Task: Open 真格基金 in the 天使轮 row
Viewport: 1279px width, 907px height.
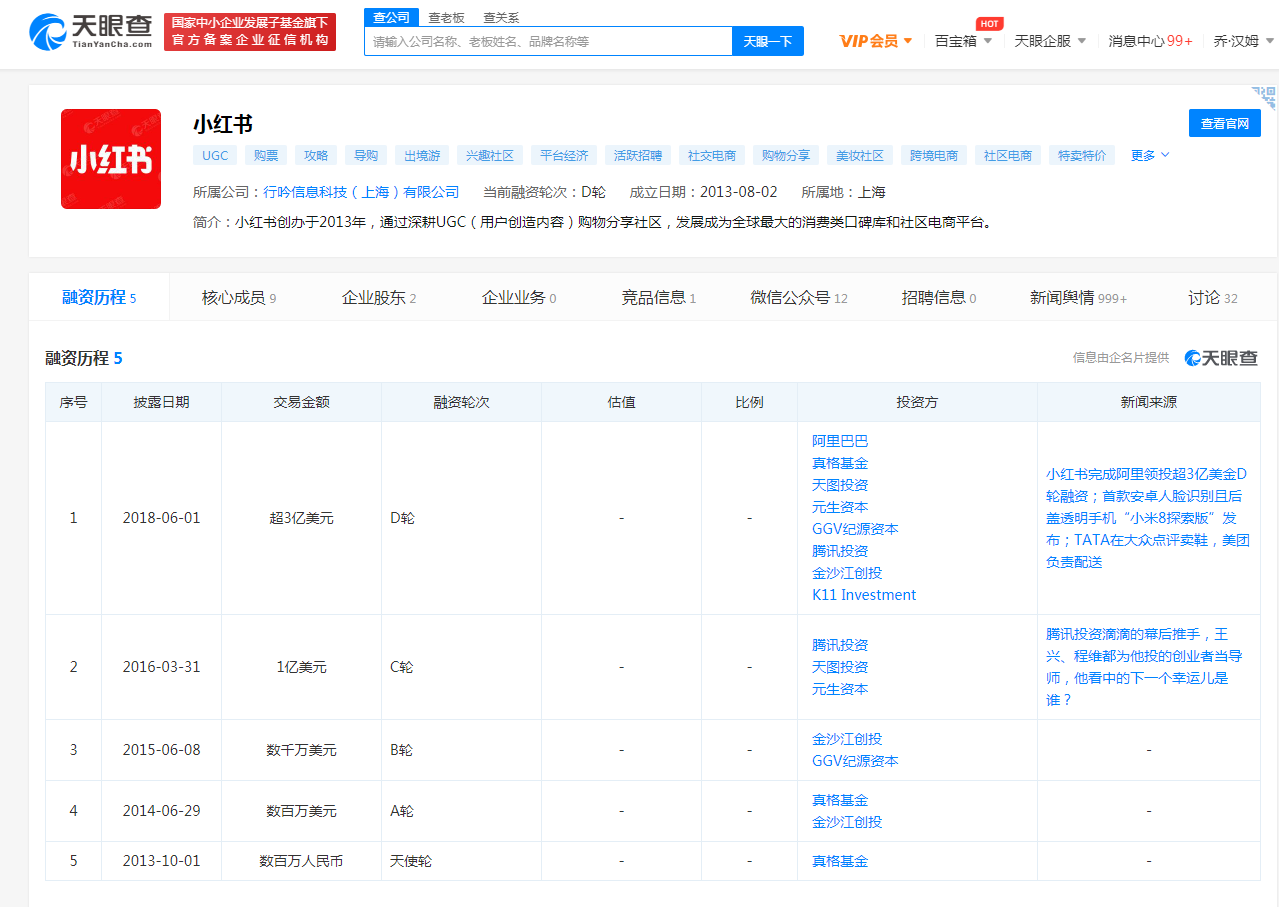Action: click(840, 861)
